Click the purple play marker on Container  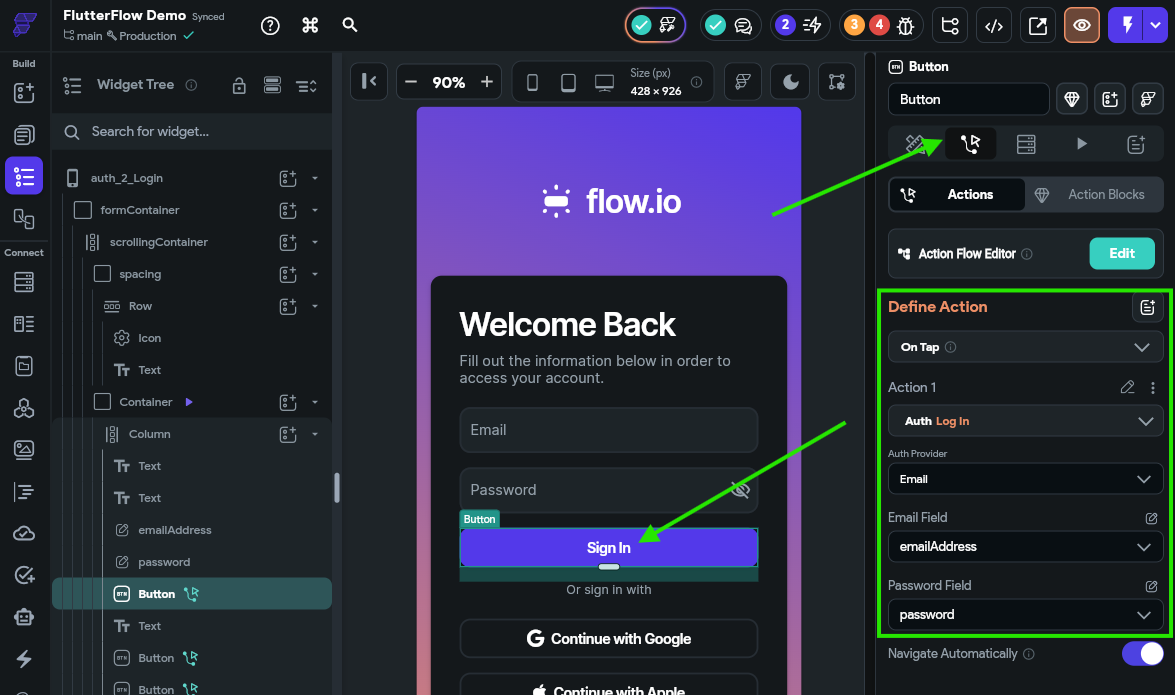click(189, 402)
